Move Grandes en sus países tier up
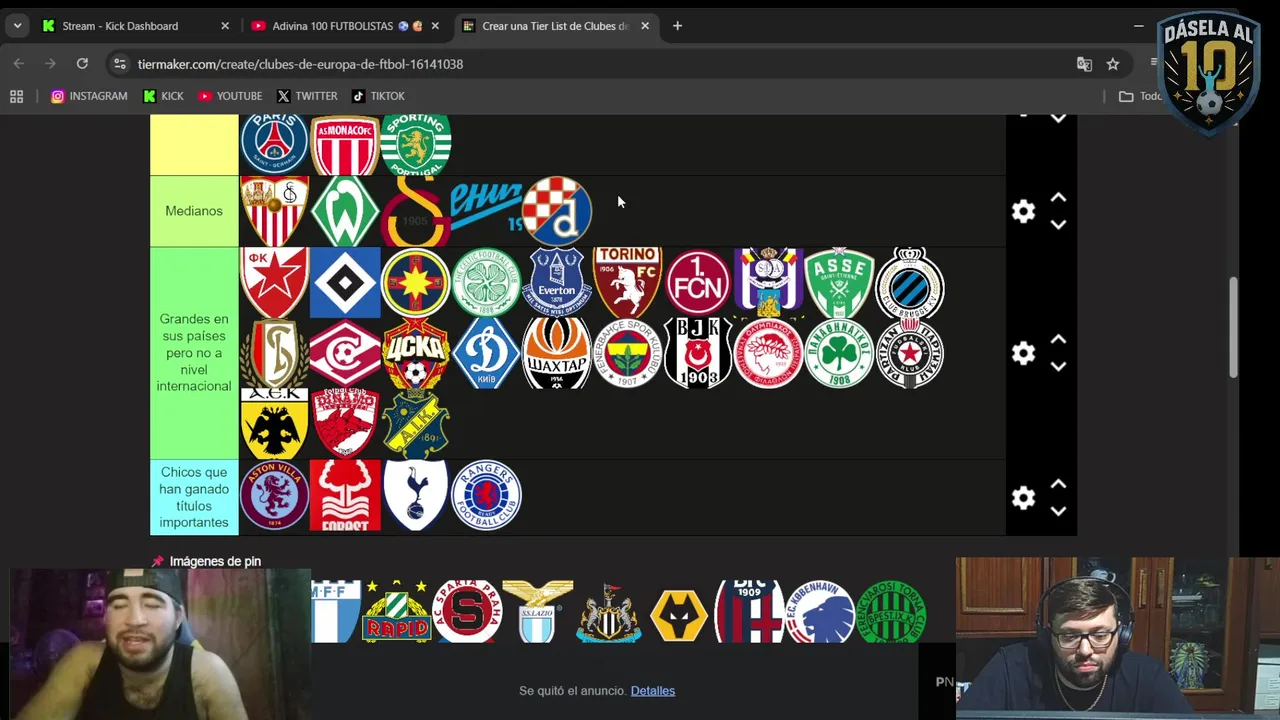Screen dimensions: 1280x720 click(1058, 340)
